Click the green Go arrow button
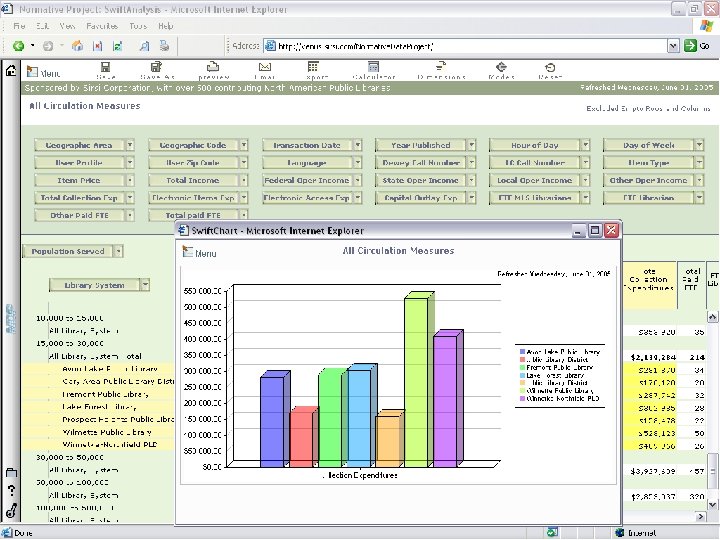720x540 pixels. pos(690,45)
